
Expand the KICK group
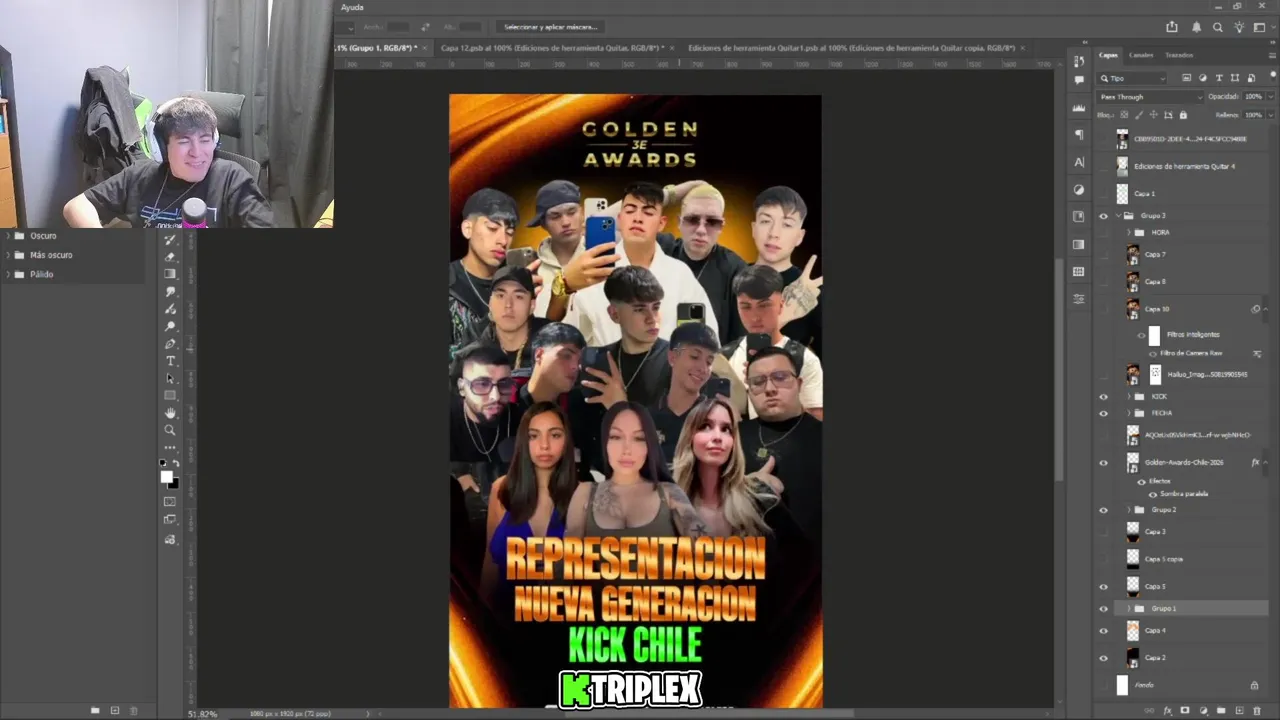coord(1129,396)
